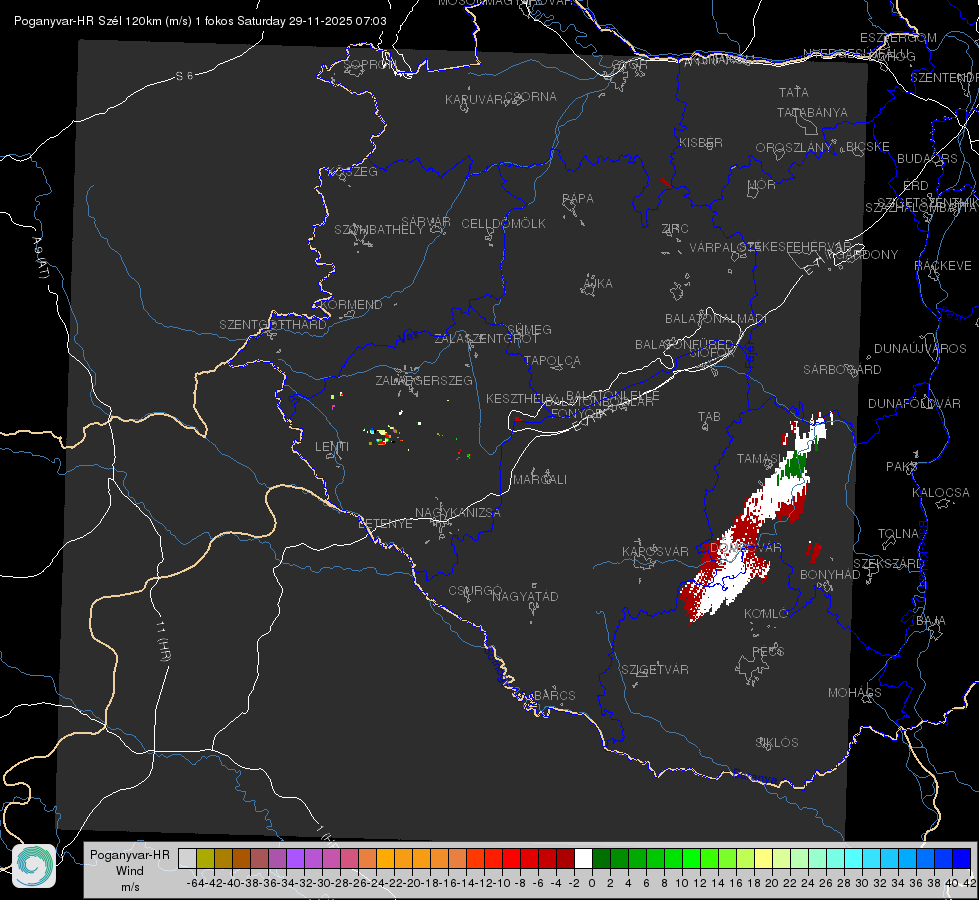Click the BONYHÁD city label
Viewport: 979px width, 900px height.
pyautogui.click(x=830, y=574)
